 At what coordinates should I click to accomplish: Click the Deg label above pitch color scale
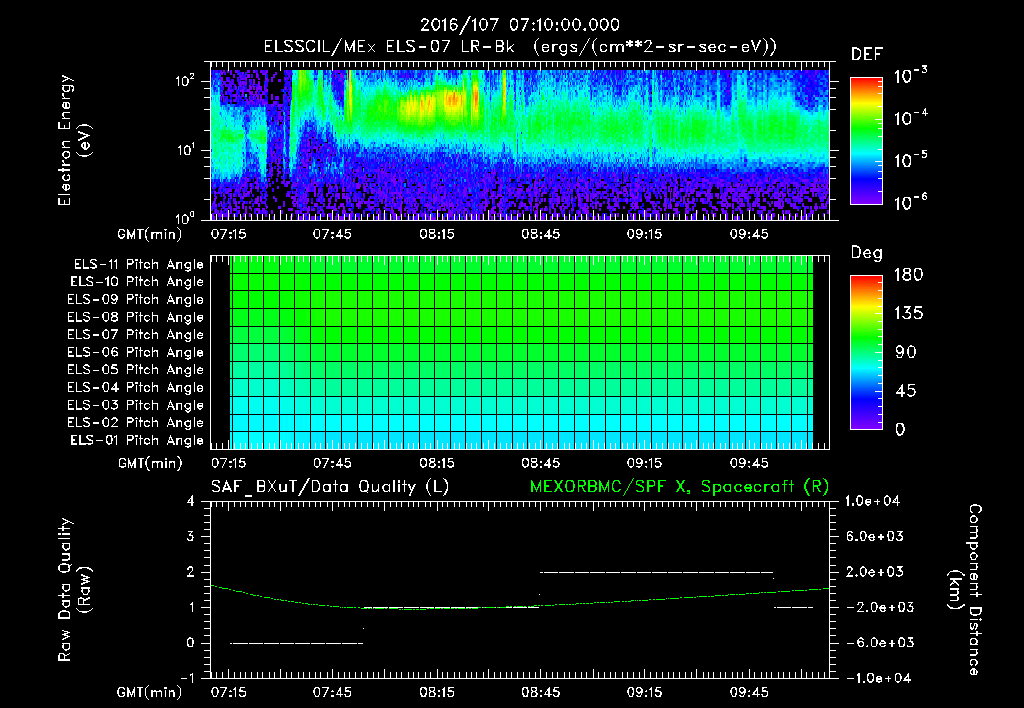pyautogui.click(x=867, y=253)
